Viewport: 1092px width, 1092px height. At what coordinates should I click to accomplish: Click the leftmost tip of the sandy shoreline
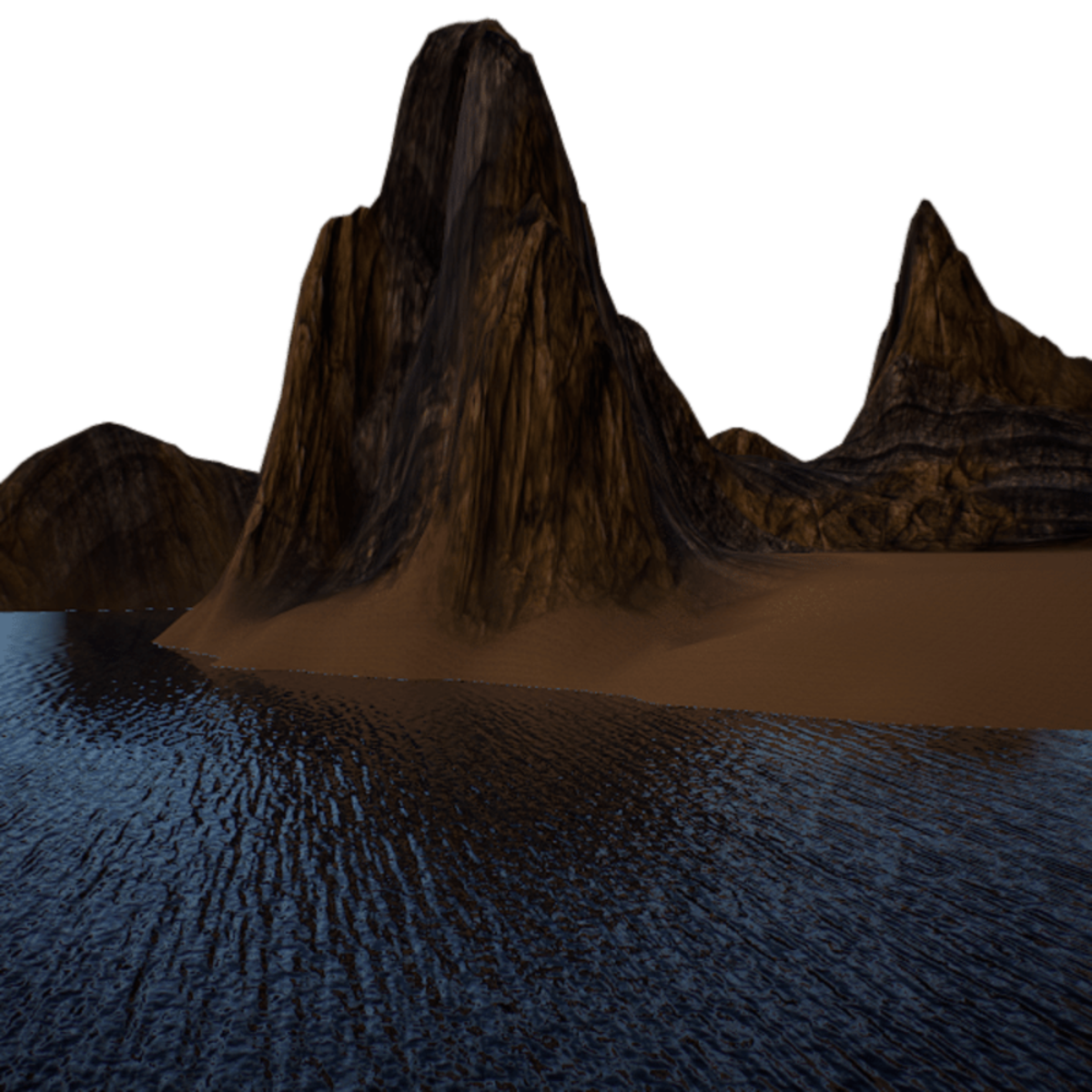(x=159, y=642)
